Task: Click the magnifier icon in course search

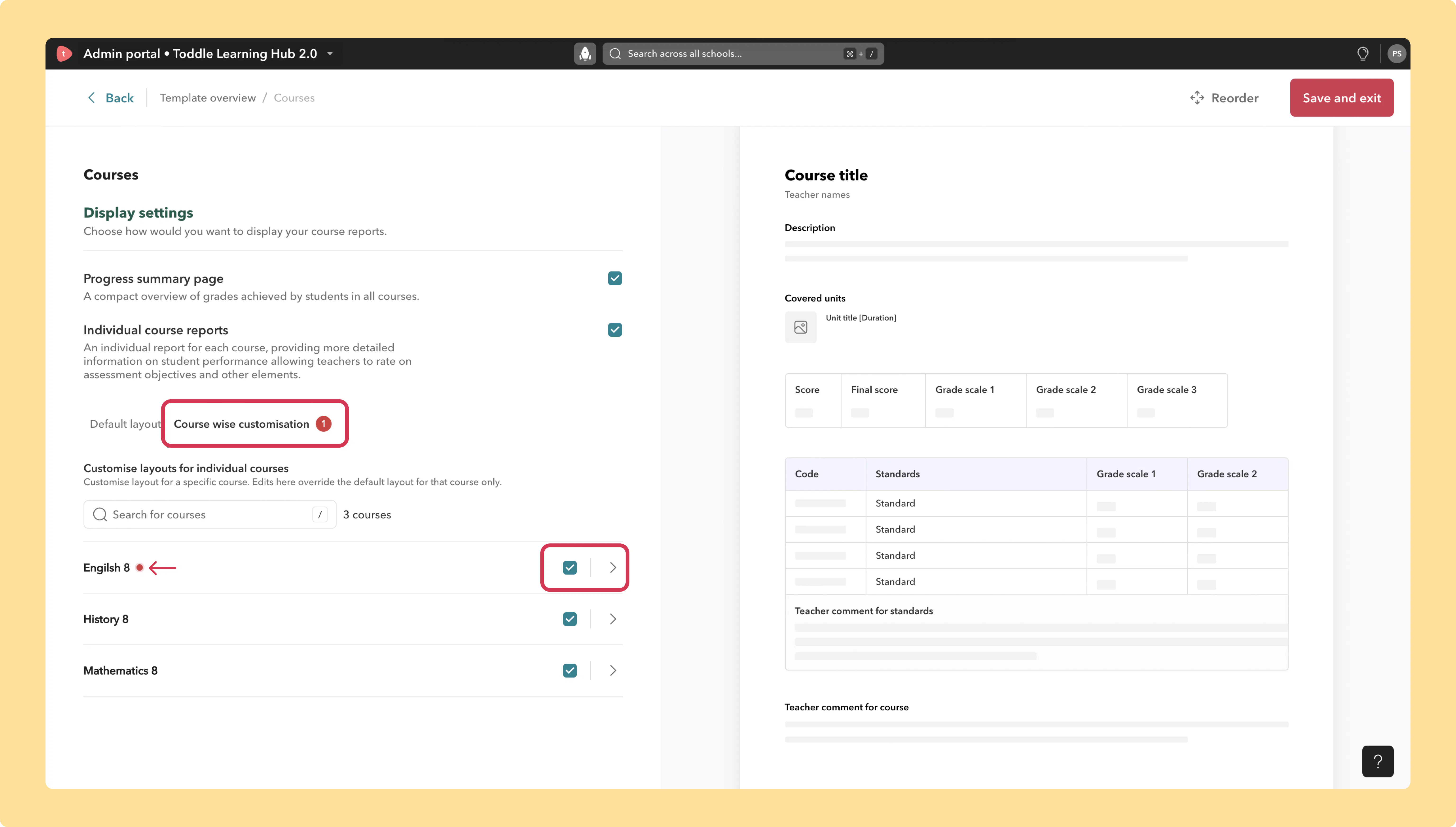Action: [100, 514]
